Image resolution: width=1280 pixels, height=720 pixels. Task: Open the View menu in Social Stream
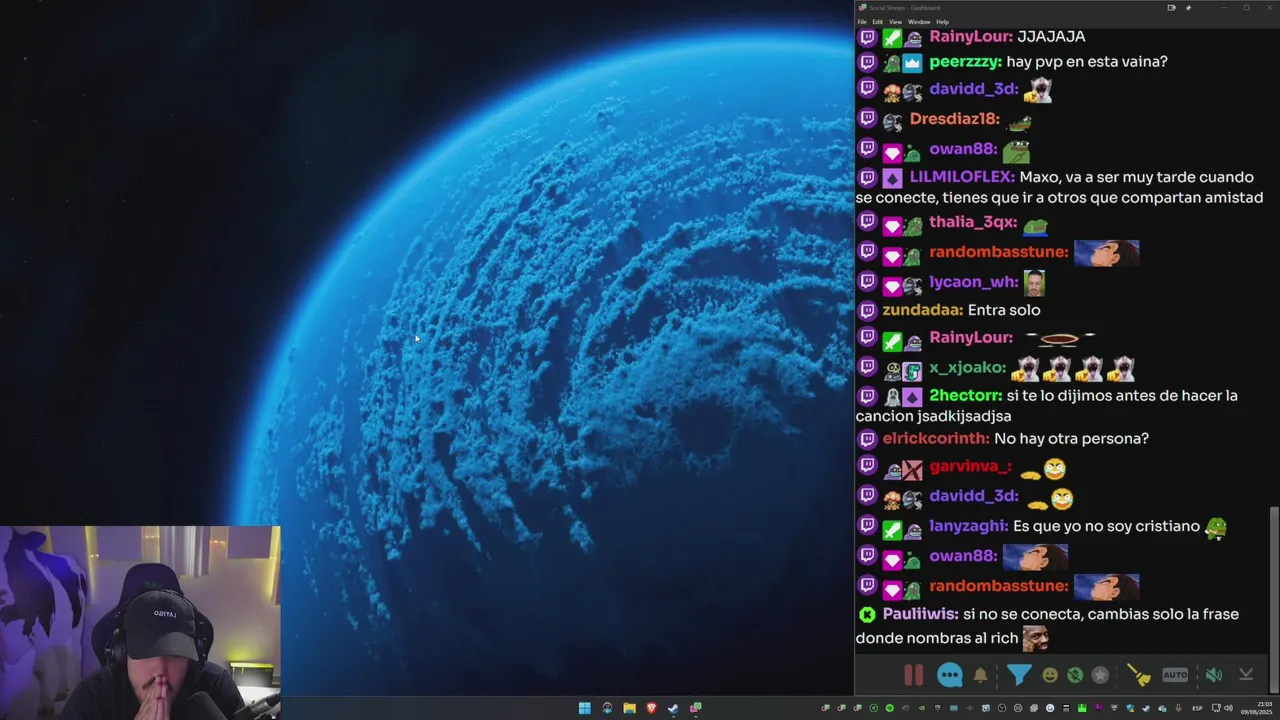[896, 21]
